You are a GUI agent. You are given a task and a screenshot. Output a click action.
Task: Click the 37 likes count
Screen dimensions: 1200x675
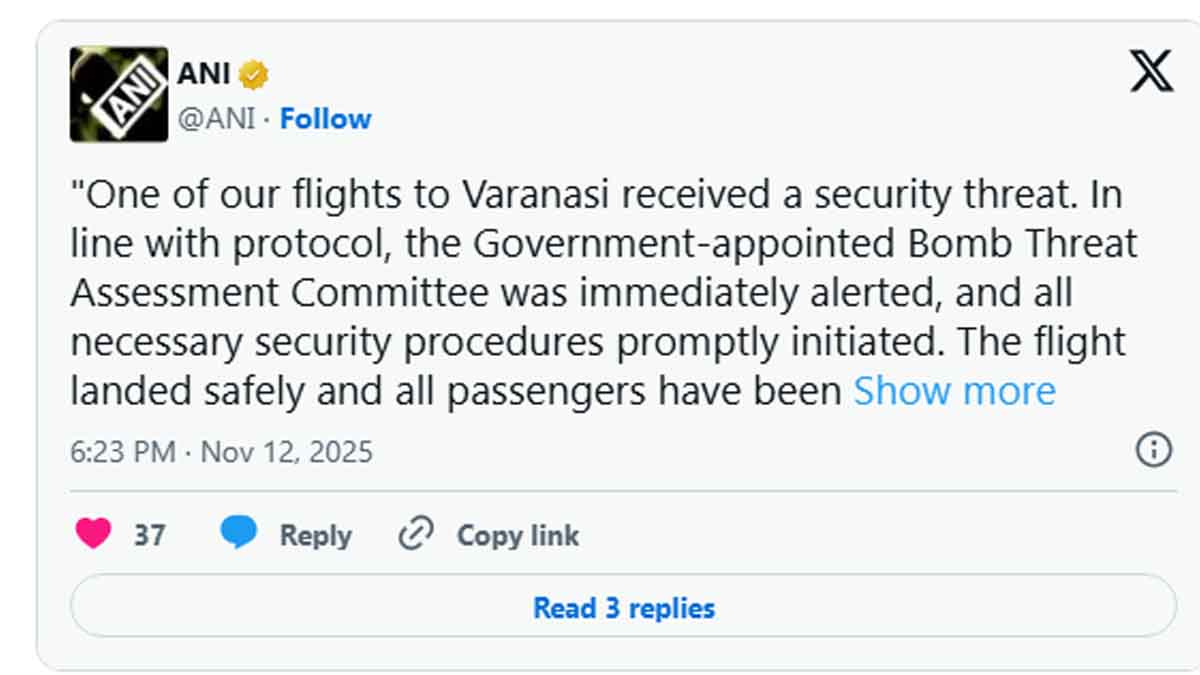[x=150, y=535]
